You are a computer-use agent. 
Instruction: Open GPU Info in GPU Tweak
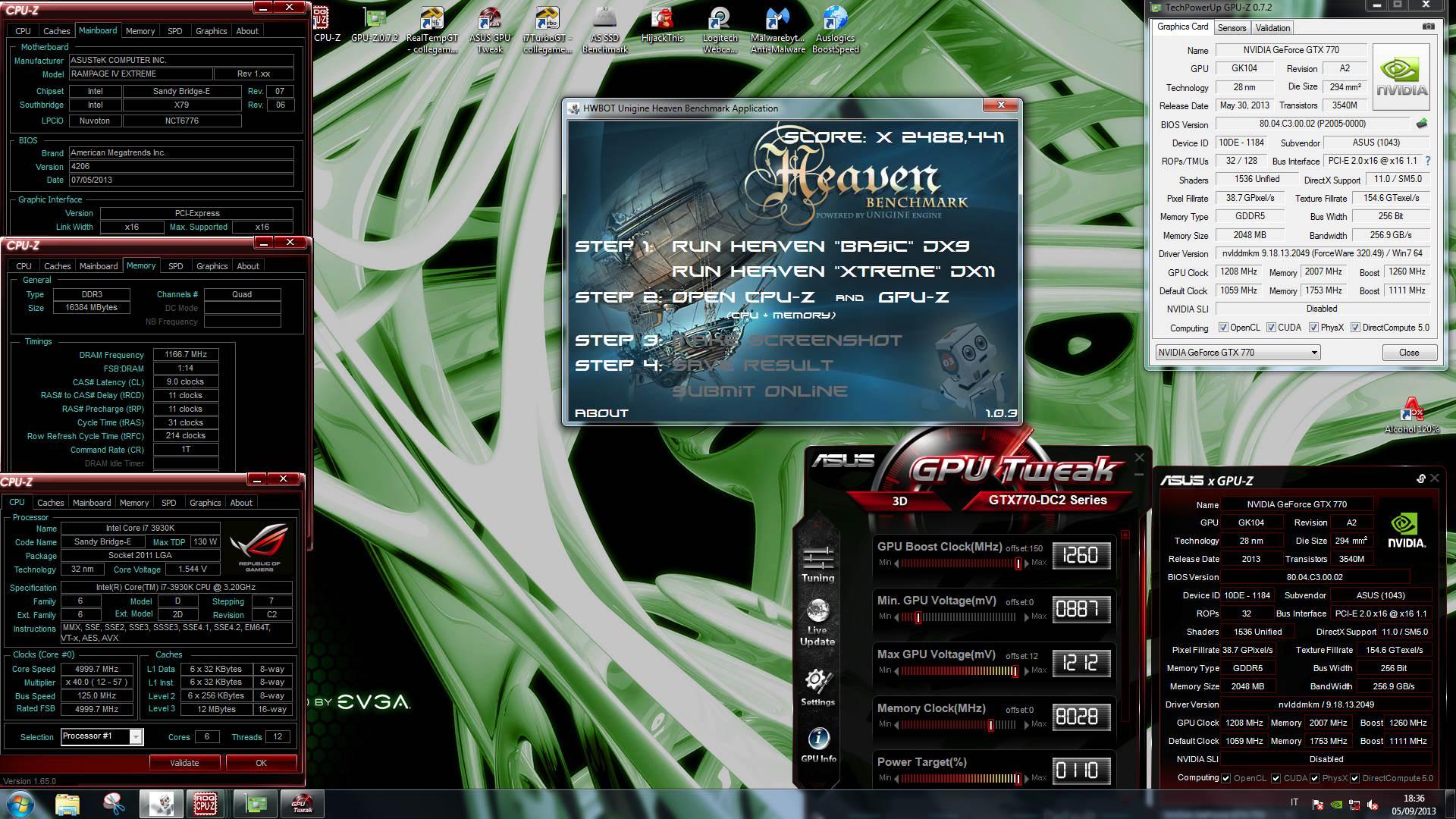818,745
